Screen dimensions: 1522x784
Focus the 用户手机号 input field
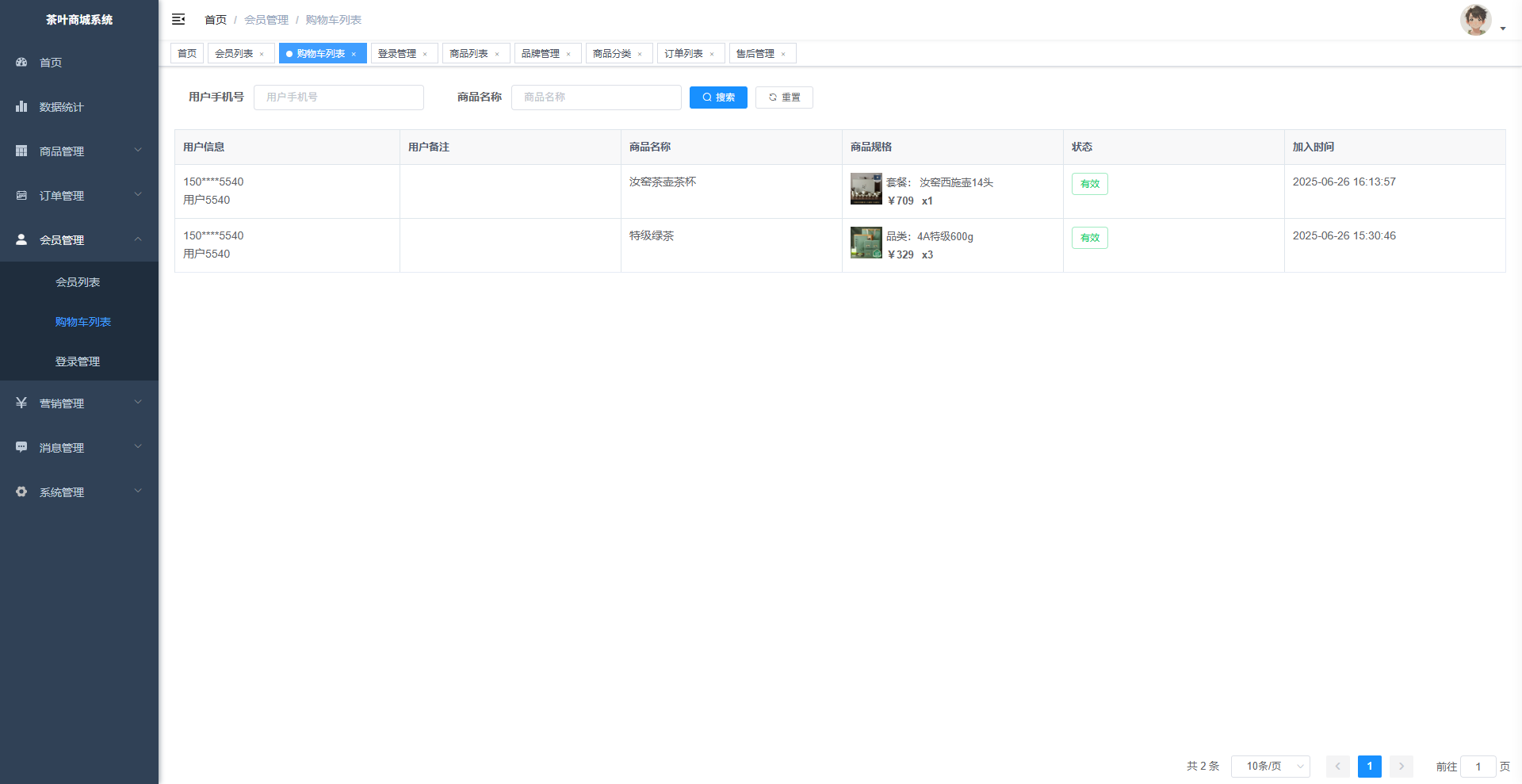click(x=338, y=98)
